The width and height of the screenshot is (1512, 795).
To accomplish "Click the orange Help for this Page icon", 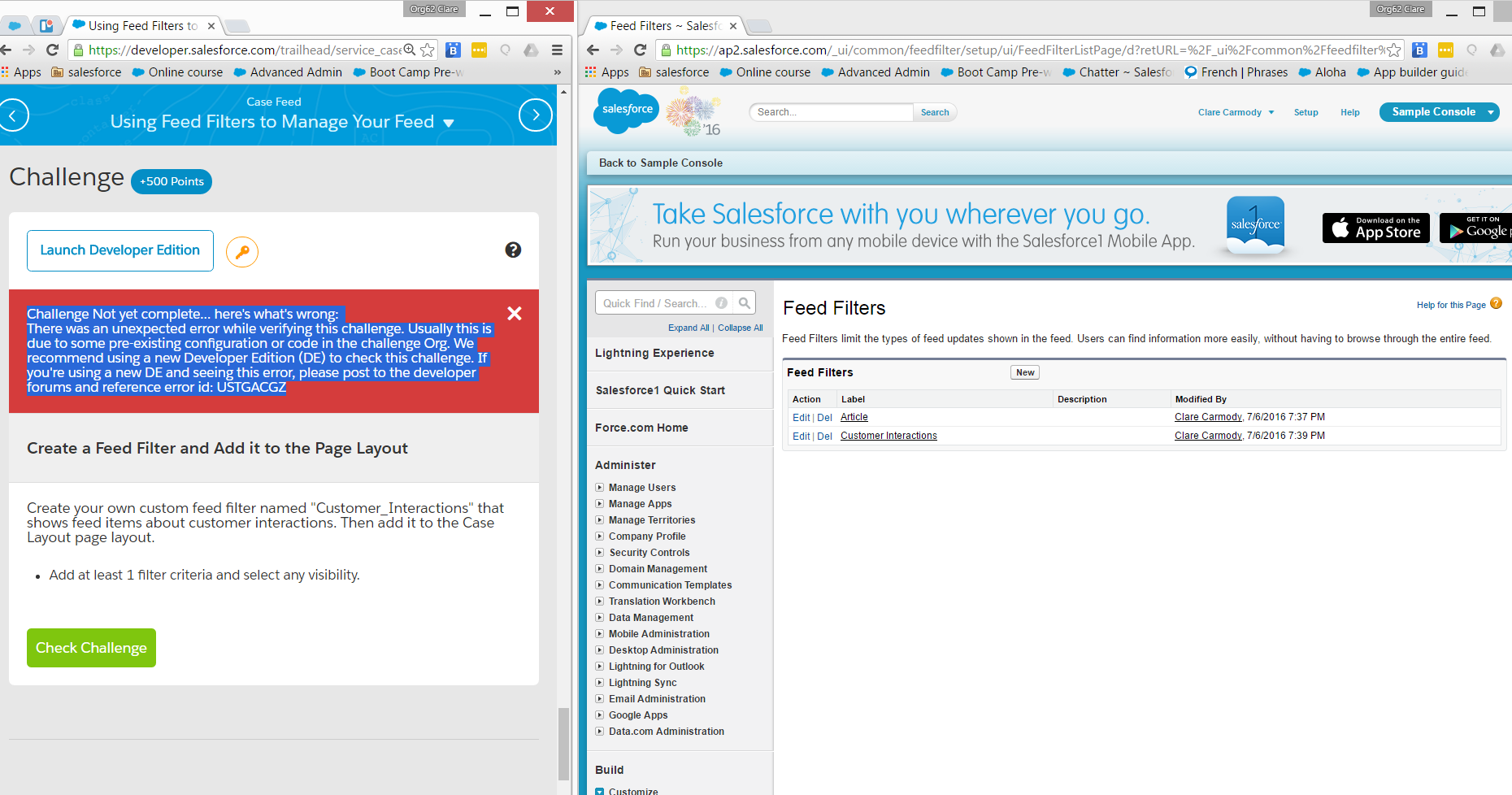I will [x=1496, y=304].
